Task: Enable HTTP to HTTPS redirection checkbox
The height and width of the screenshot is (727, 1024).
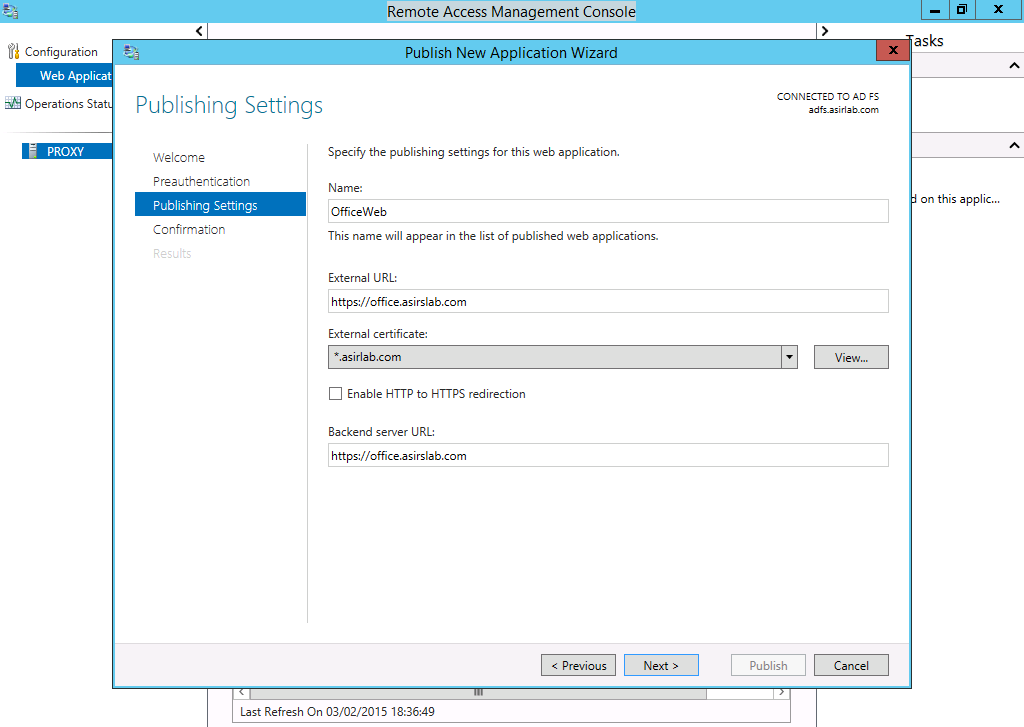Action: point(335,393)
